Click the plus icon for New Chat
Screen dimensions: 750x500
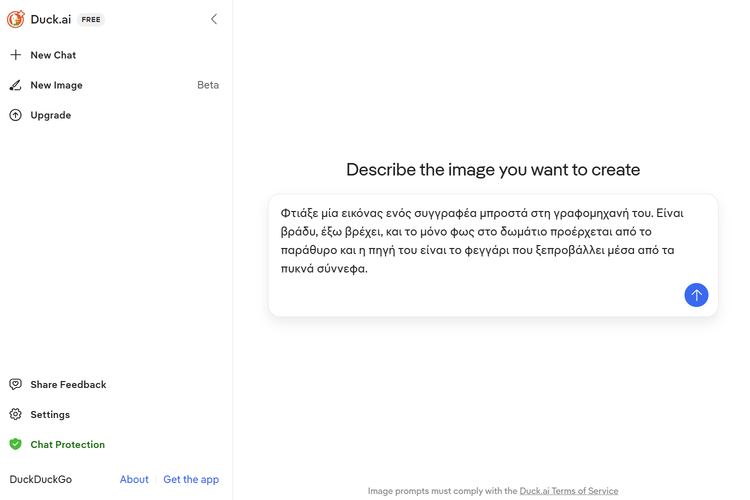point(15,55)
